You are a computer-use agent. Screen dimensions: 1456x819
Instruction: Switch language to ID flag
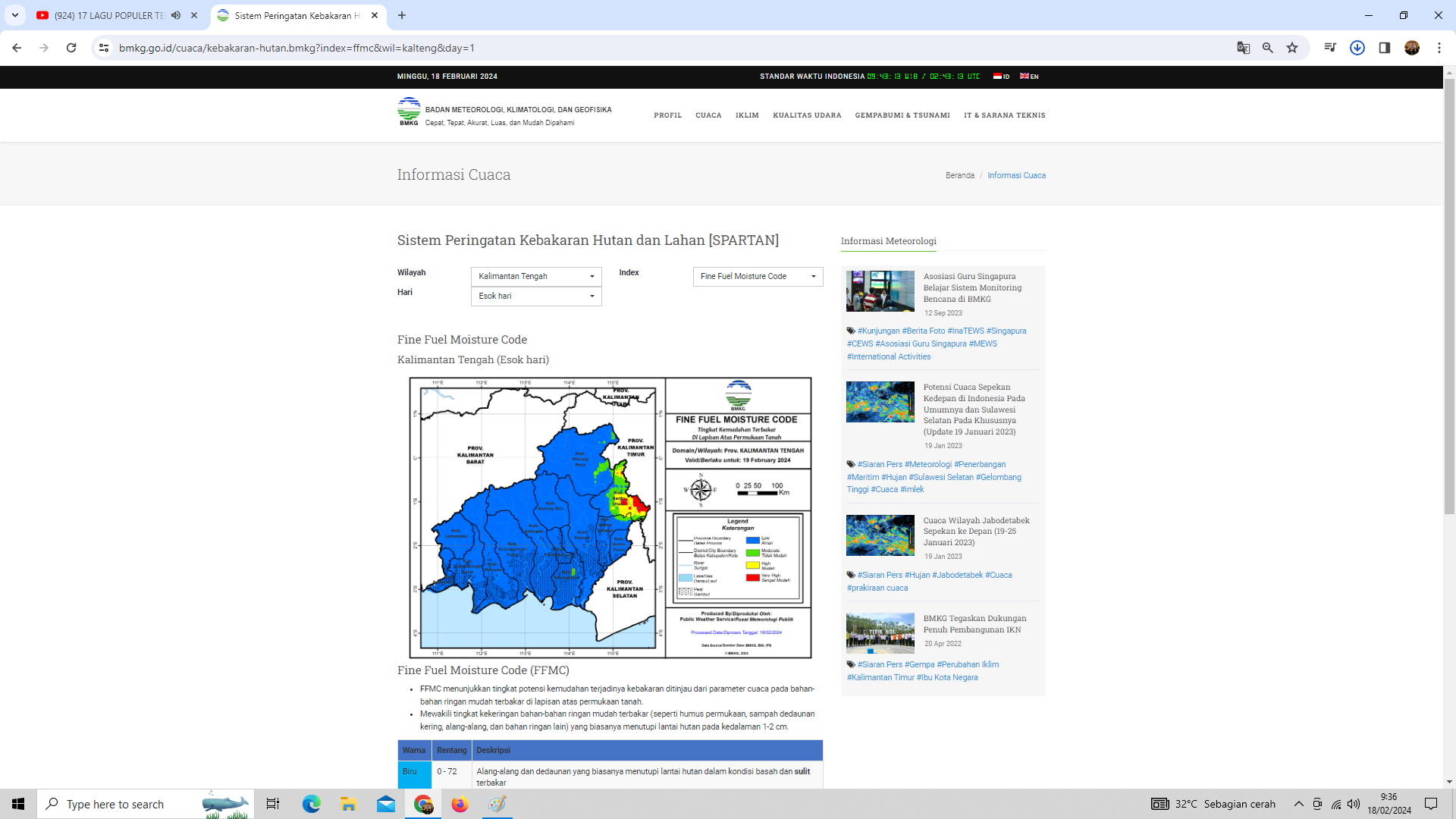[1001, 77]
